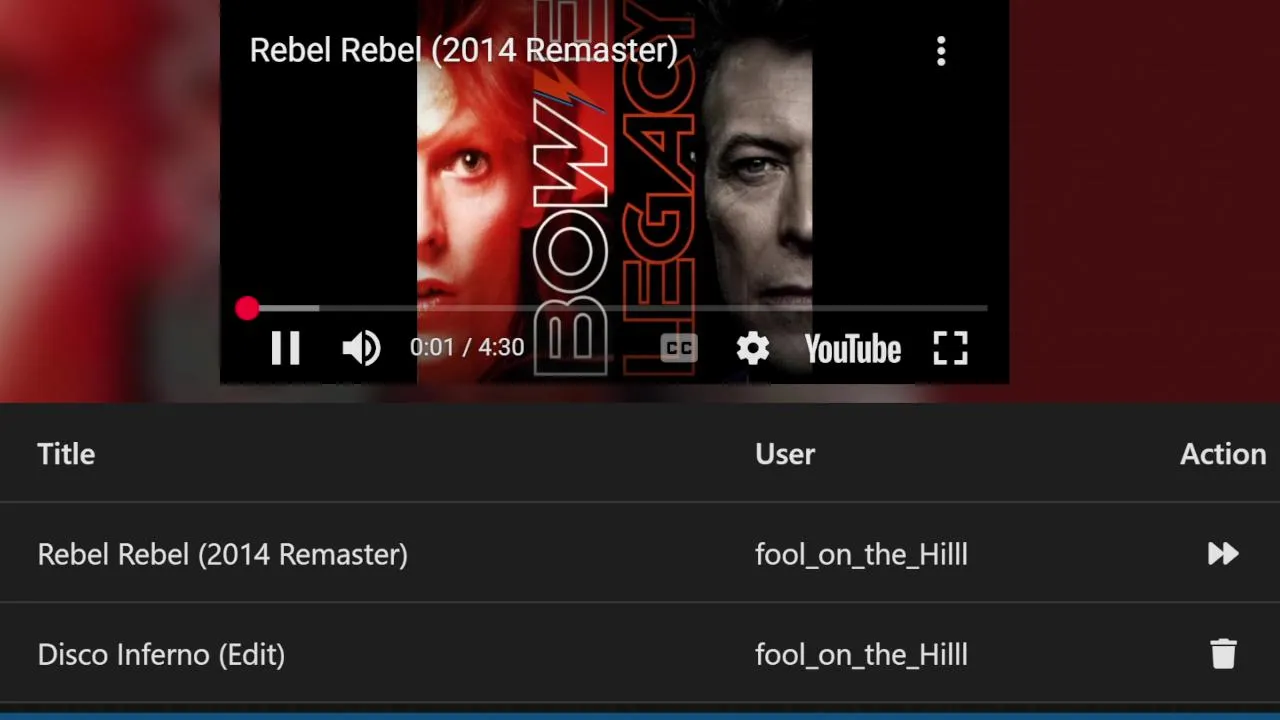The image size is (1280, 720).
Task: Mute the video with the speaker icon
Action: pos(361,348)
